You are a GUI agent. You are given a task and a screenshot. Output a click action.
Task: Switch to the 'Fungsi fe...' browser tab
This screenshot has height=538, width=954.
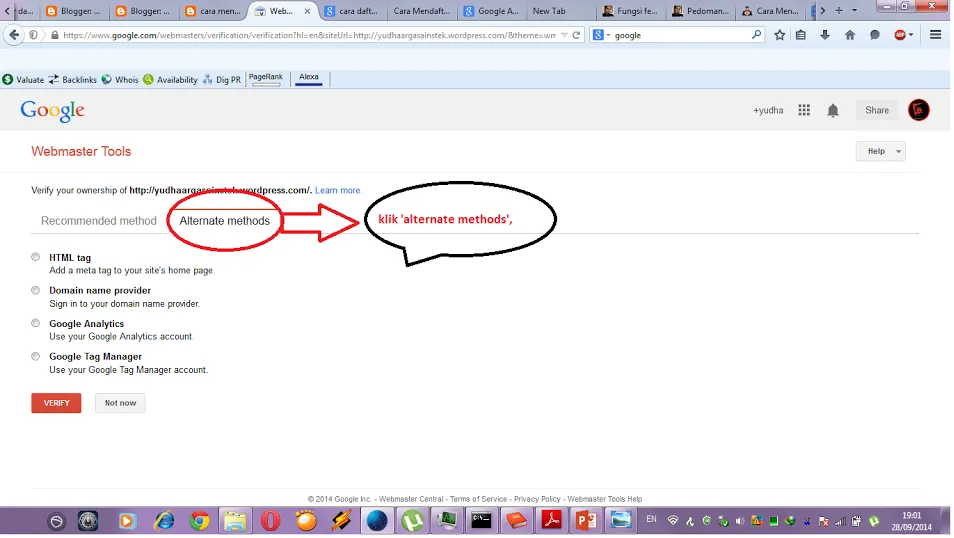point(629,11)
